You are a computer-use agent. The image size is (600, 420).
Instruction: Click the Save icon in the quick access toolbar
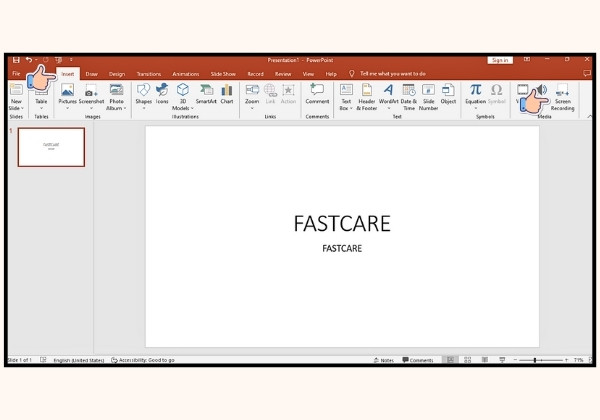[x=16, y=60]
